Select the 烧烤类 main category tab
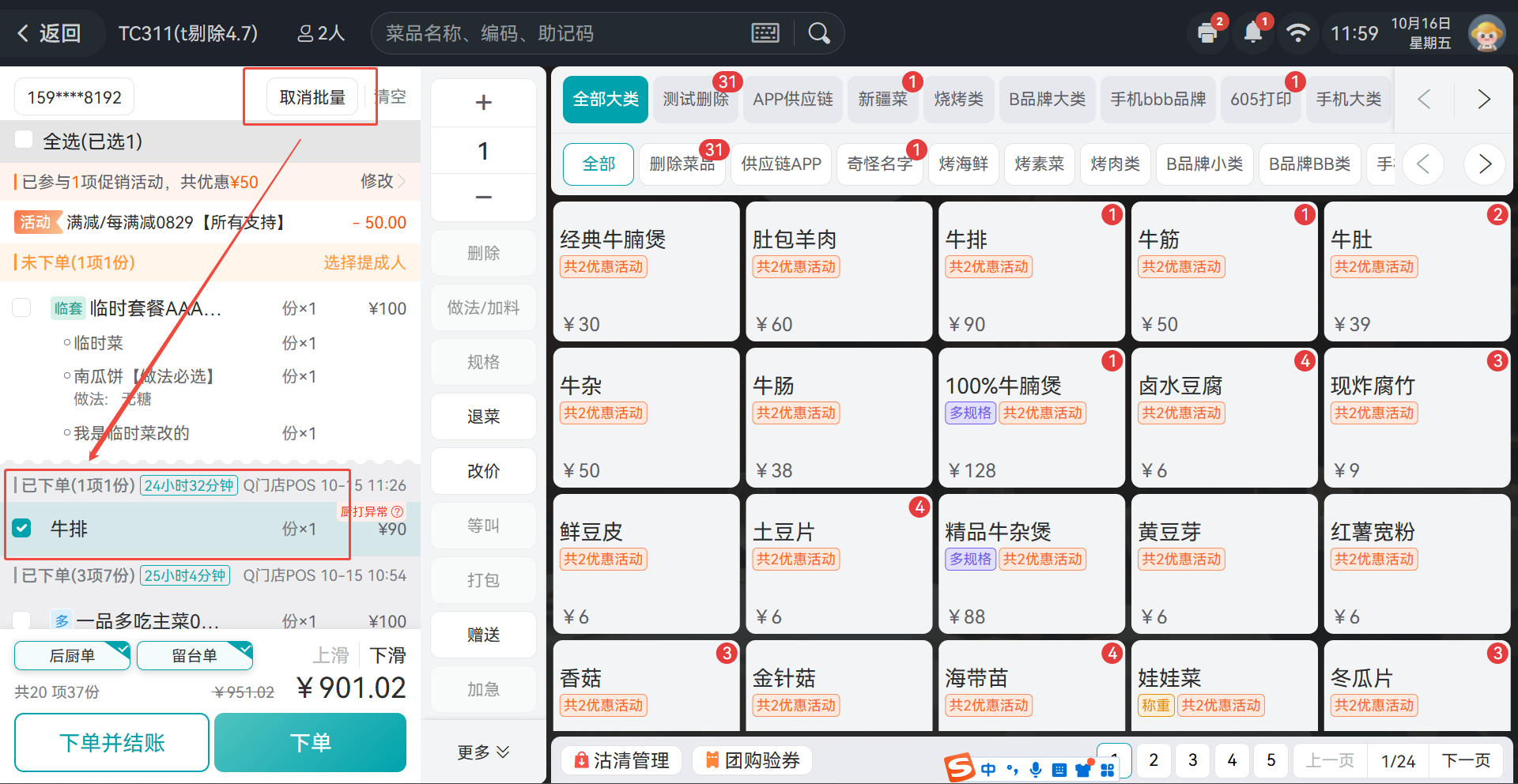 (958, 99)
